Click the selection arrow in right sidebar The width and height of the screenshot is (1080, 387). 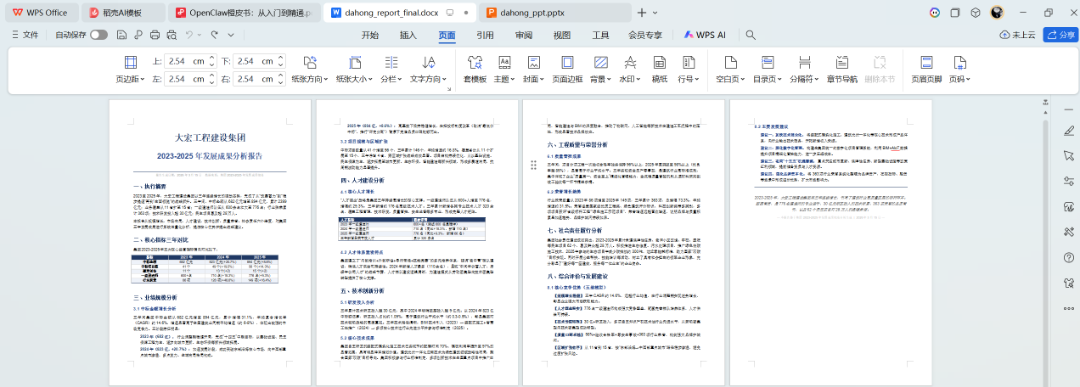tap(1069, 156)
